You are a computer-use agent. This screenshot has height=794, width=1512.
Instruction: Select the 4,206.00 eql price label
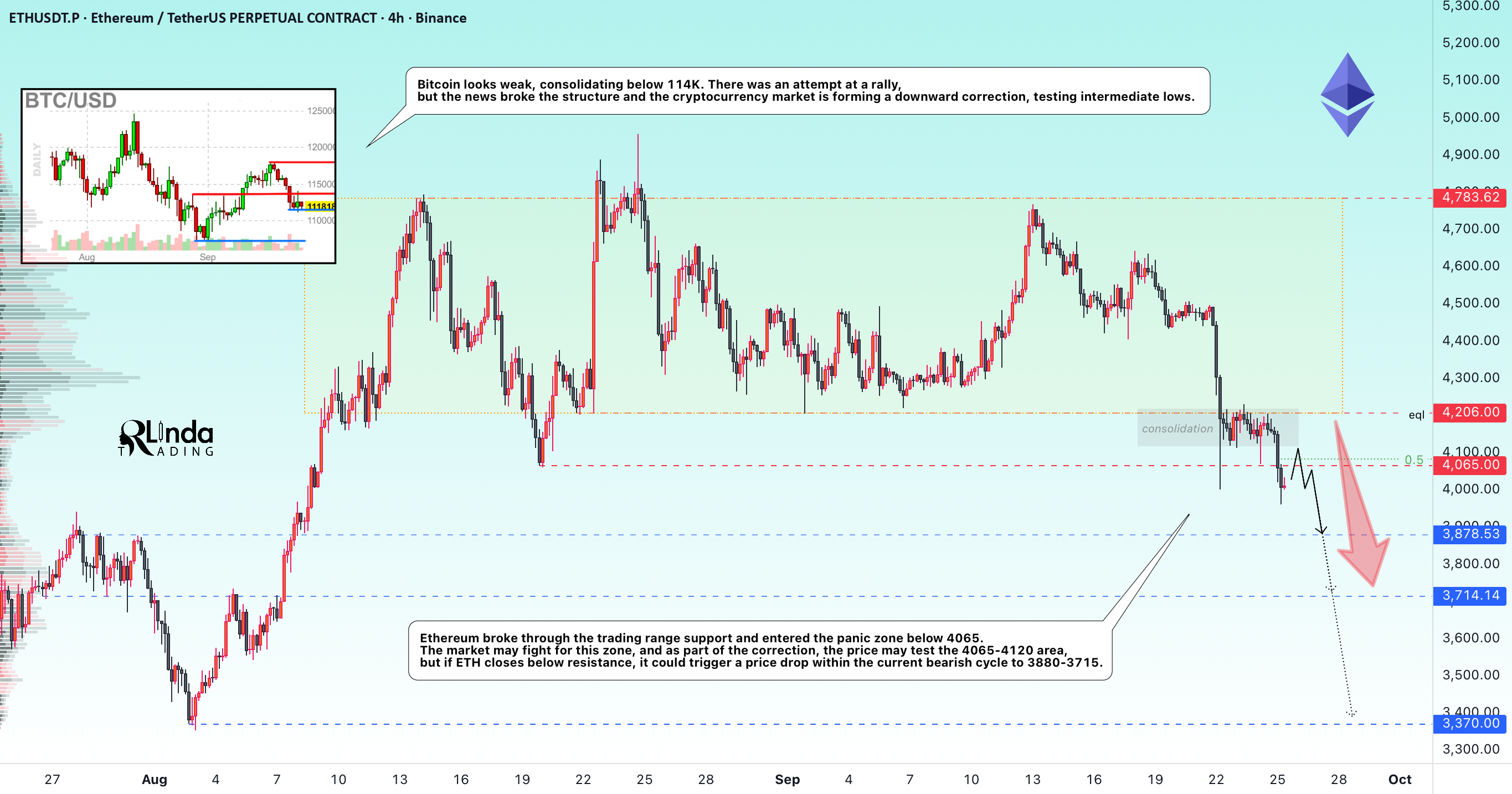(x=1470, y=412)
